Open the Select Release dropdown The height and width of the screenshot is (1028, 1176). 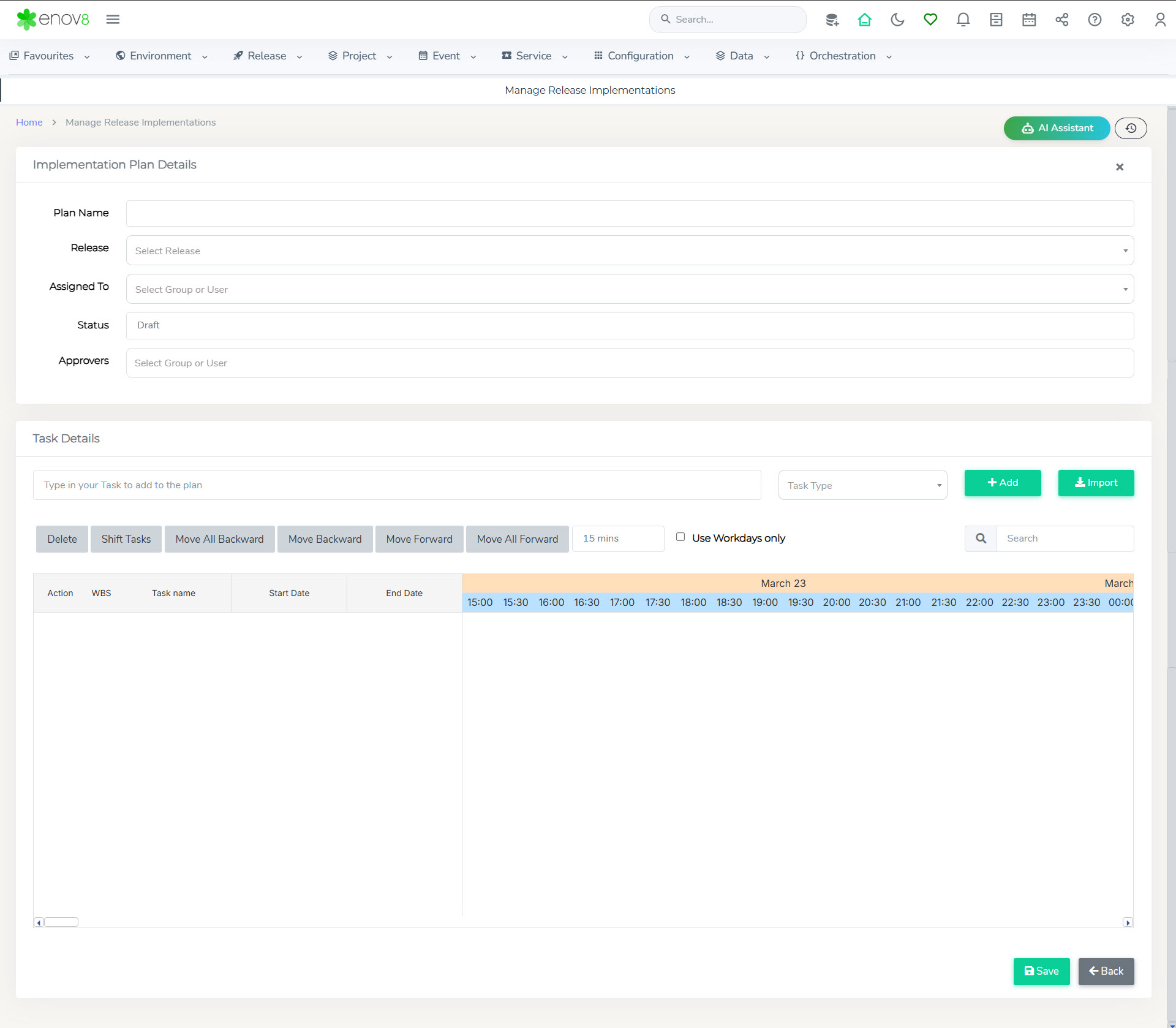coord(629,251)
